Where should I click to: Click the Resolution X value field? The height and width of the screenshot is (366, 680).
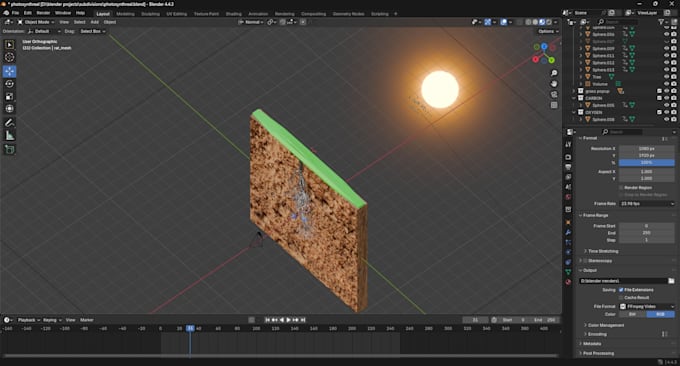click(x=647, y=148)
